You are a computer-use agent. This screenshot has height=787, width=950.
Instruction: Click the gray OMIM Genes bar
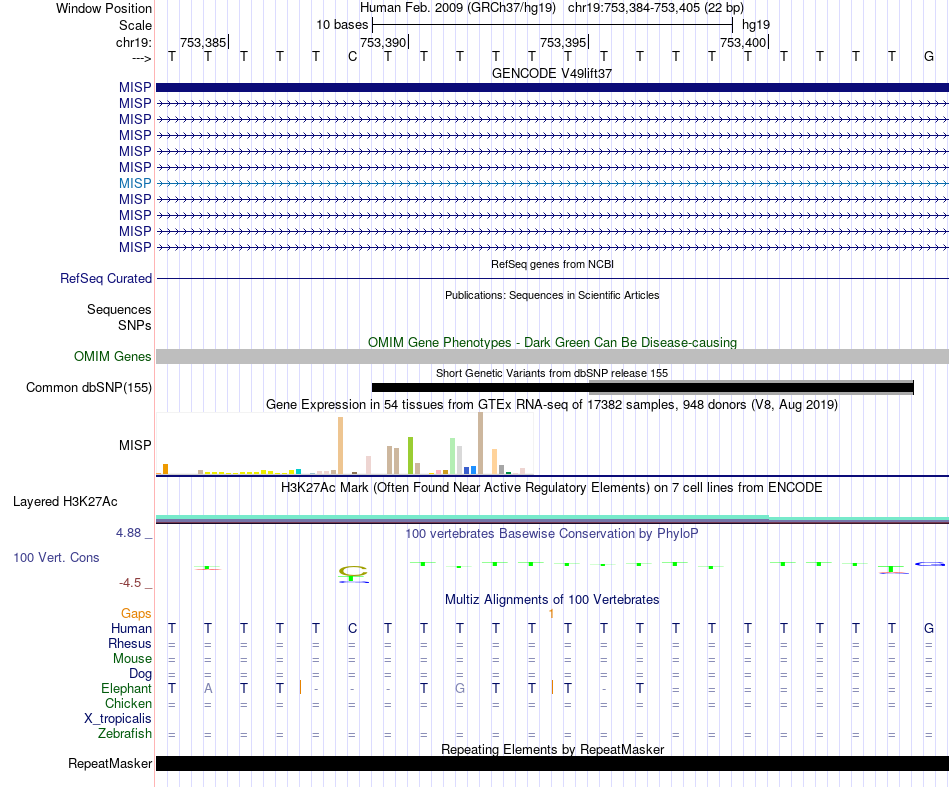[x=552, y=356]
